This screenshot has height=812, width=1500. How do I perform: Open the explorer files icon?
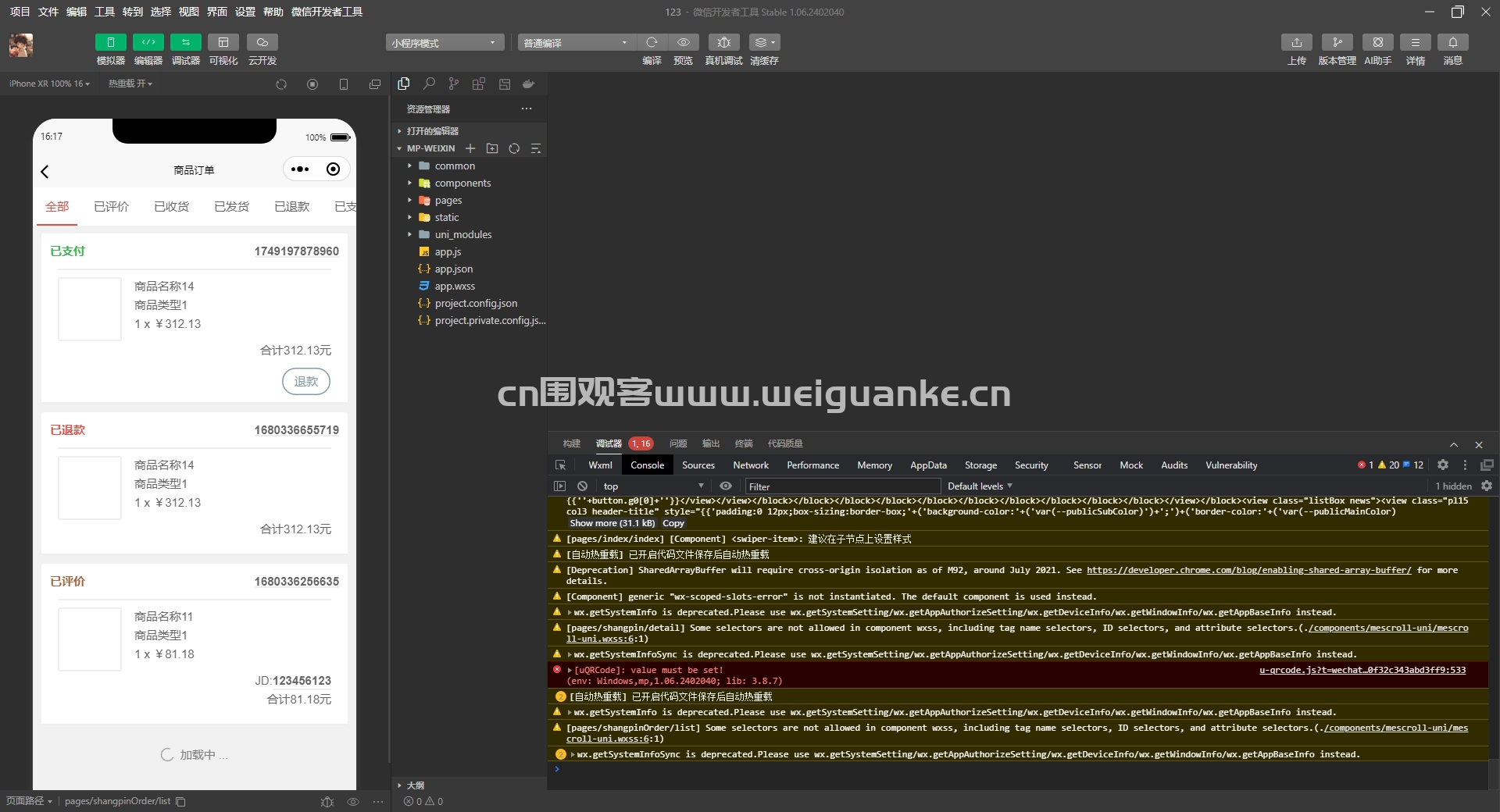coord(404,84)
